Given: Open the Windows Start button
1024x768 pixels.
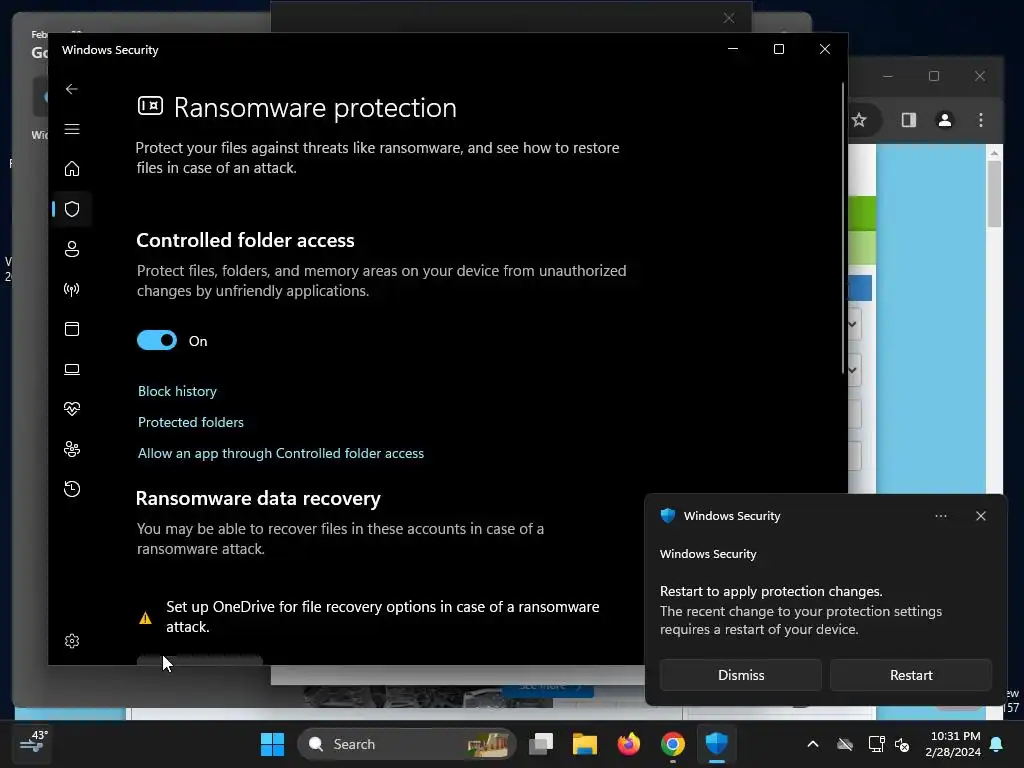Looking at the screenshot, I should click(x=272, y=744).
